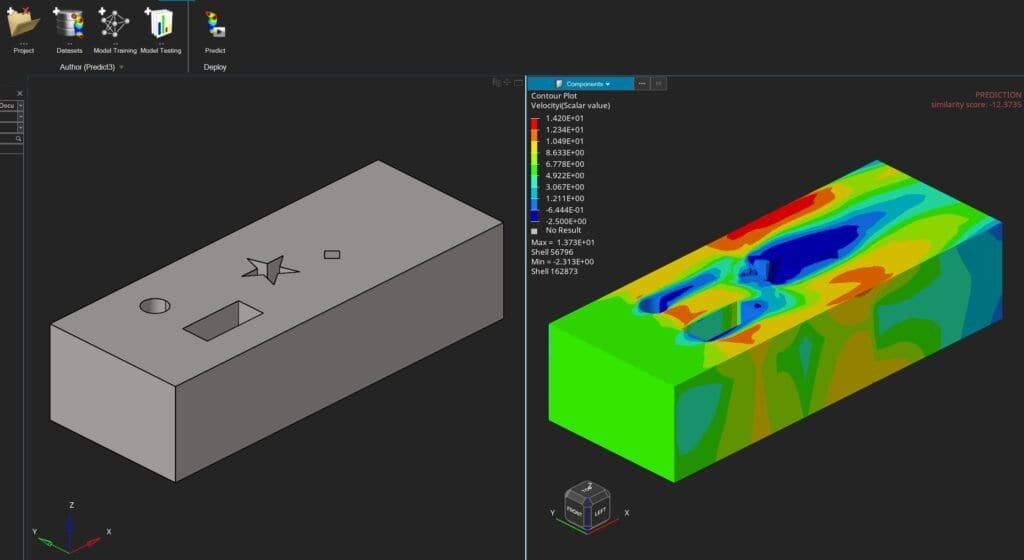Launch the Model Training tool
Screen dimensions: 1024x560
[115, 30]
